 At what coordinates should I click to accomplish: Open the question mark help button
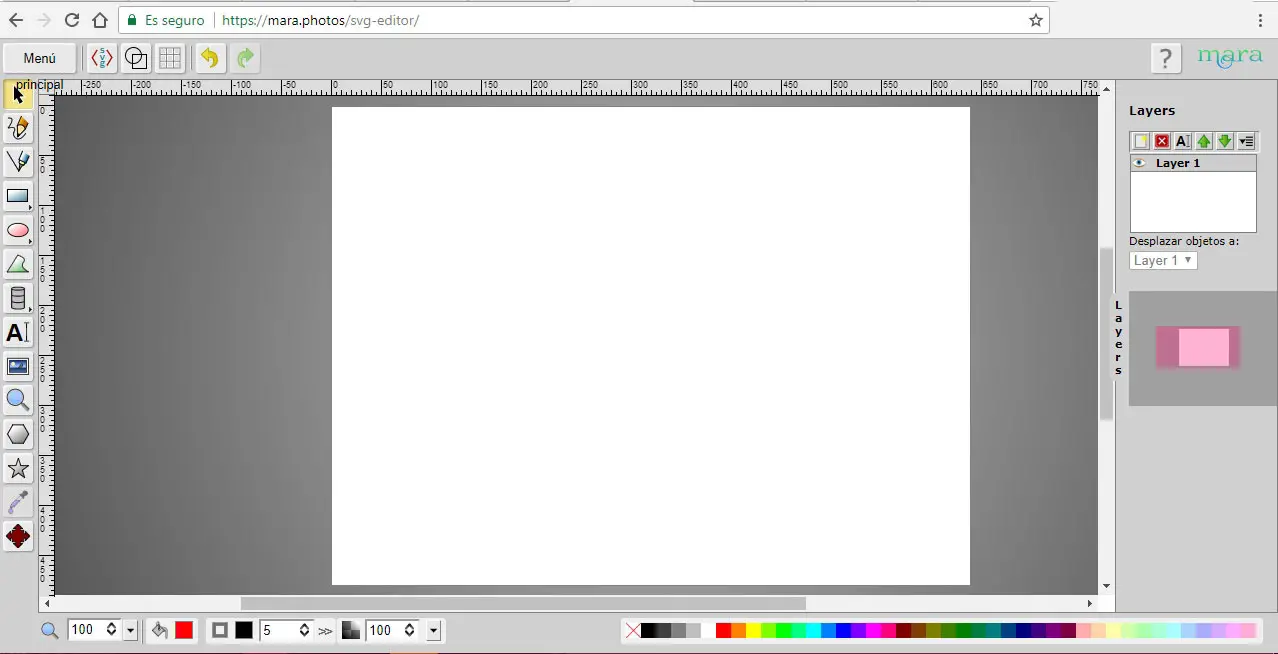(1165, 58)
